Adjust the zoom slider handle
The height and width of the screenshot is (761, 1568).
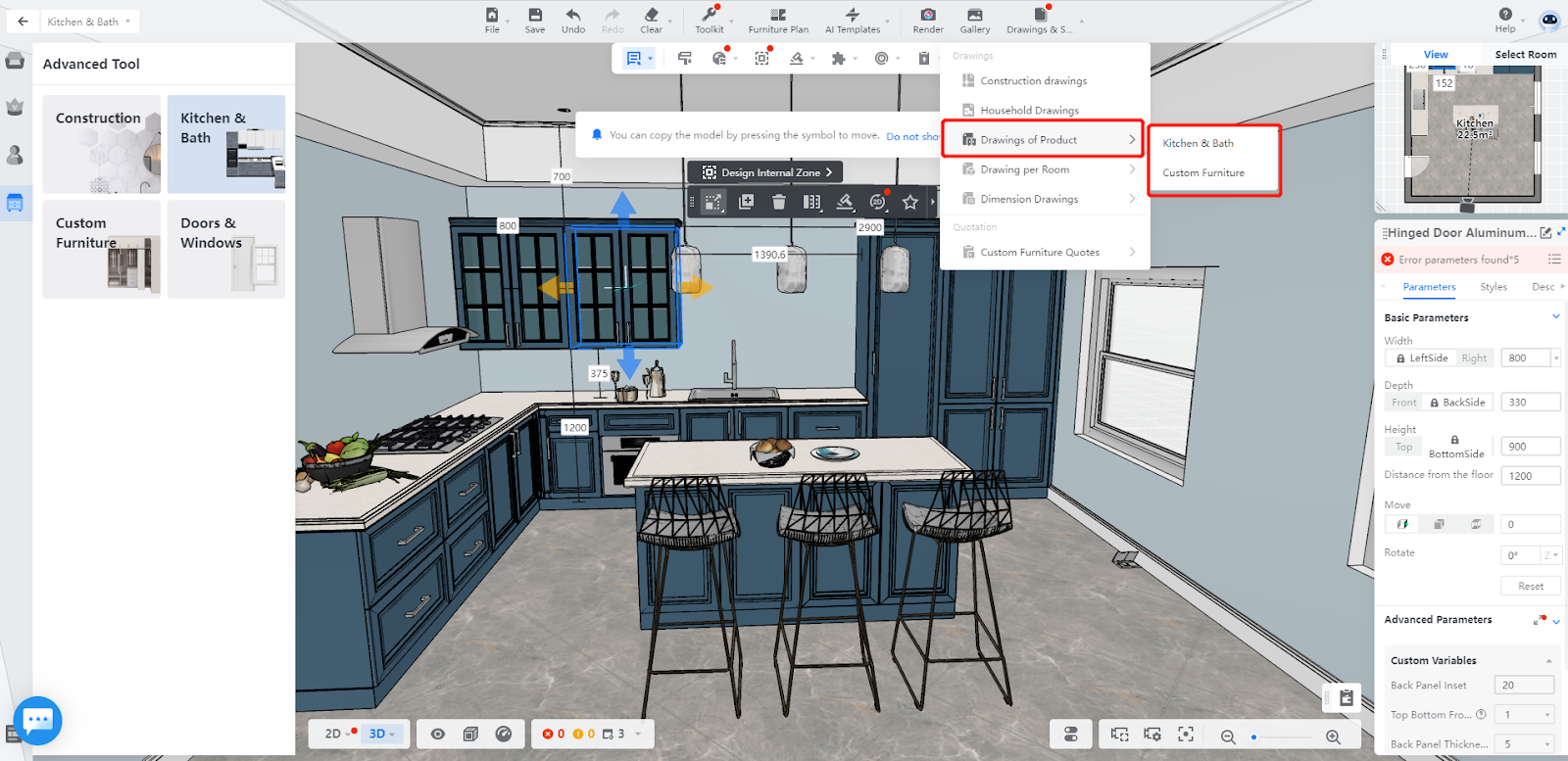pos(1254,737)
